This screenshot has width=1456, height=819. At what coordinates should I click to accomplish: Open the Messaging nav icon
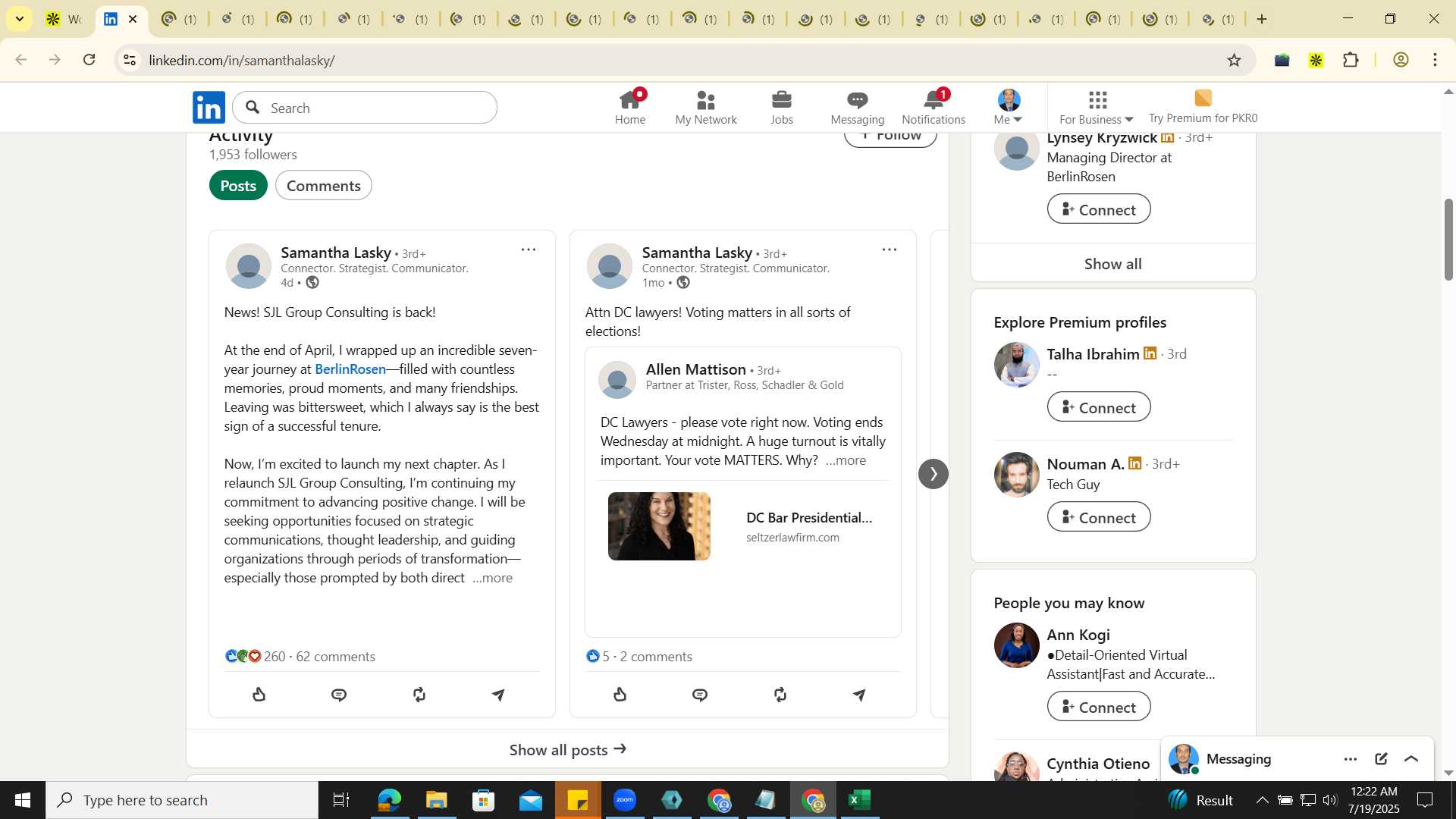click(858, 107)
